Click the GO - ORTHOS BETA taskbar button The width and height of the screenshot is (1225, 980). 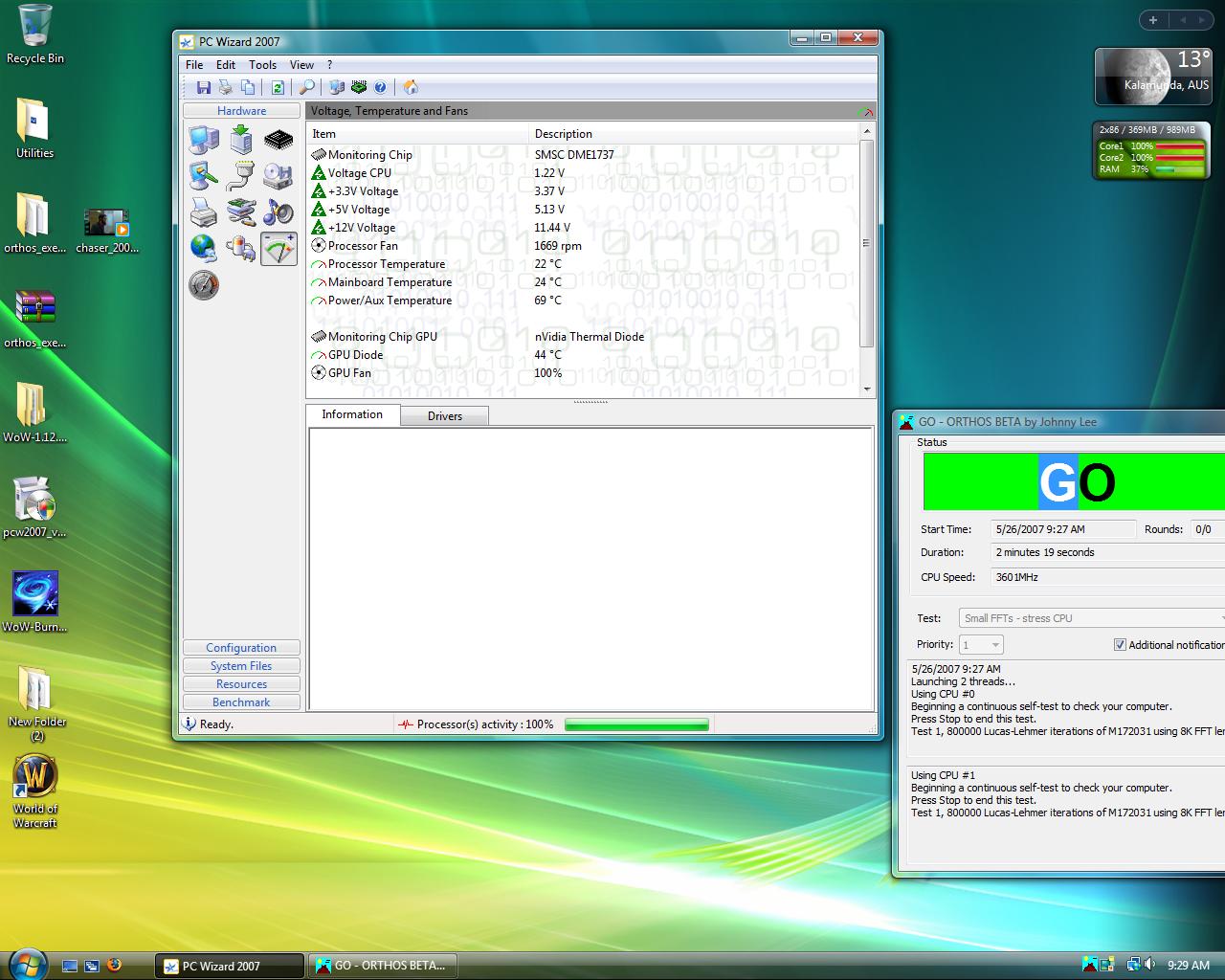(382, 966)
